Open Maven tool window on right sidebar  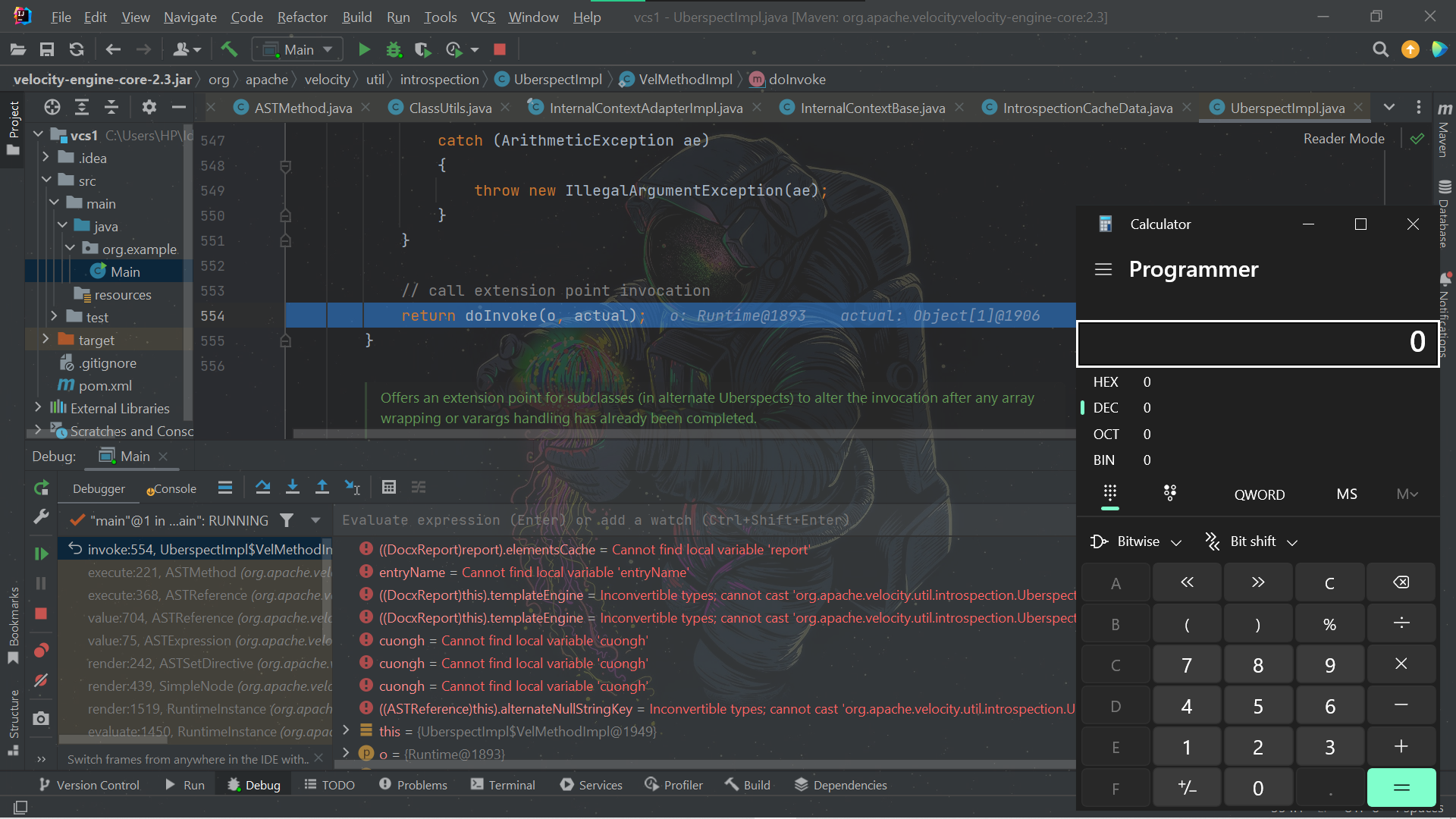1444,130
